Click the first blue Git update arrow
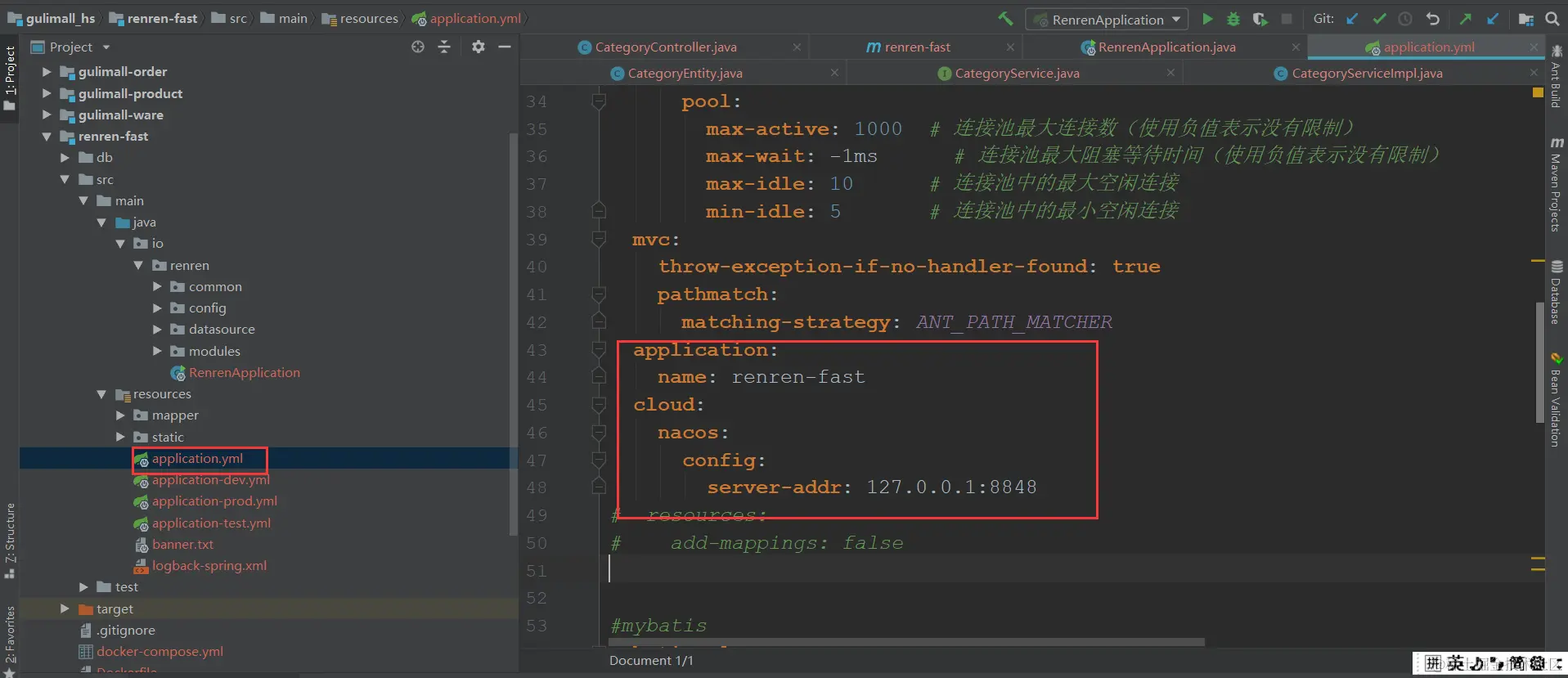The width and height of the screenshot is (1568, 678). [x=1352, y=19]
